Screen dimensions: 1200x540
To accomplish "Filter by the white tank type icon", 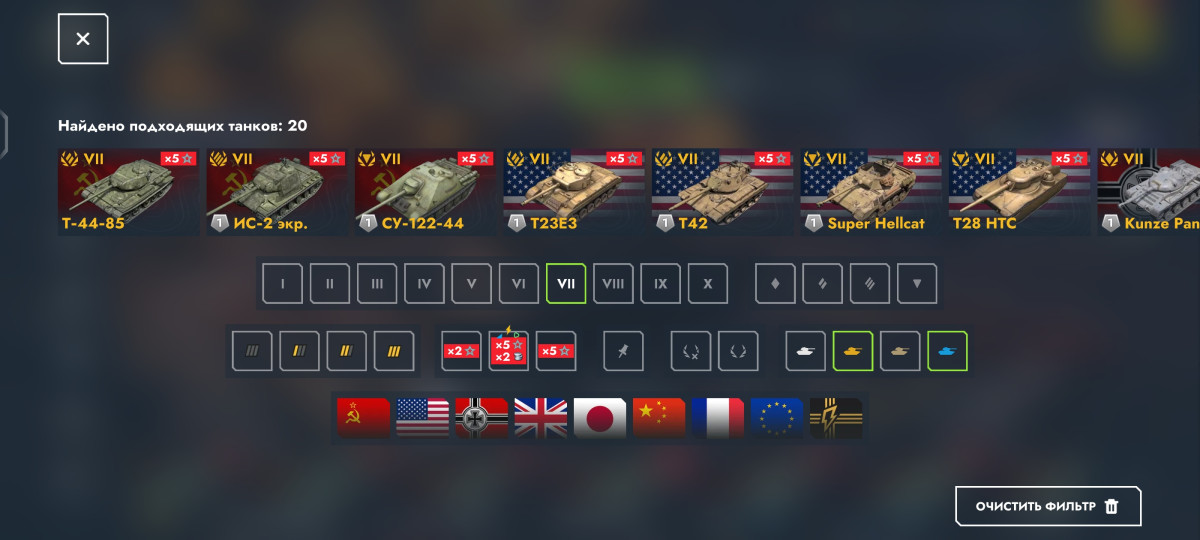I will coord(805,351).
